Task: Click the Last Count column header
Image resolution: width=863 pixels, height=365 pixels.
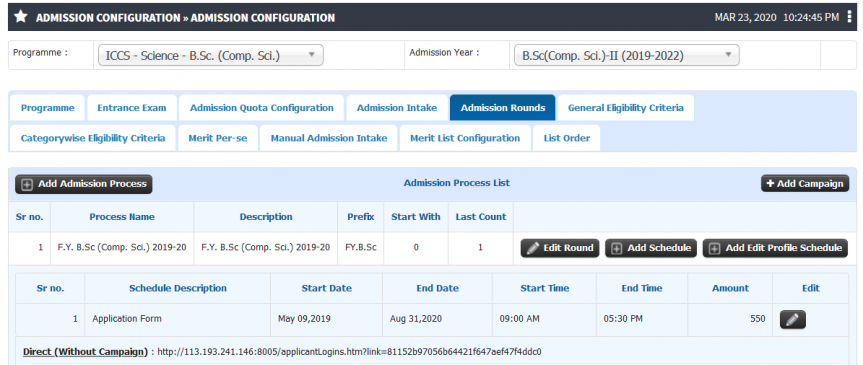Action: [480, 217]
